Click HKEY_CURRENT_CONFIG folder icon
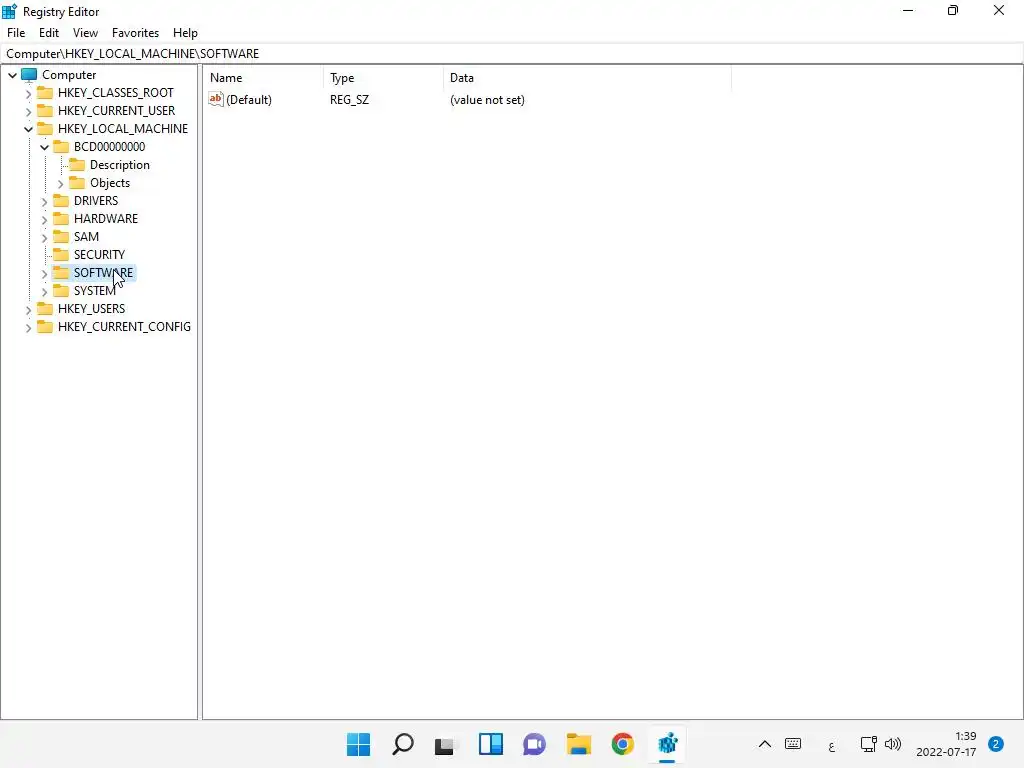 (x=44, y=327)
